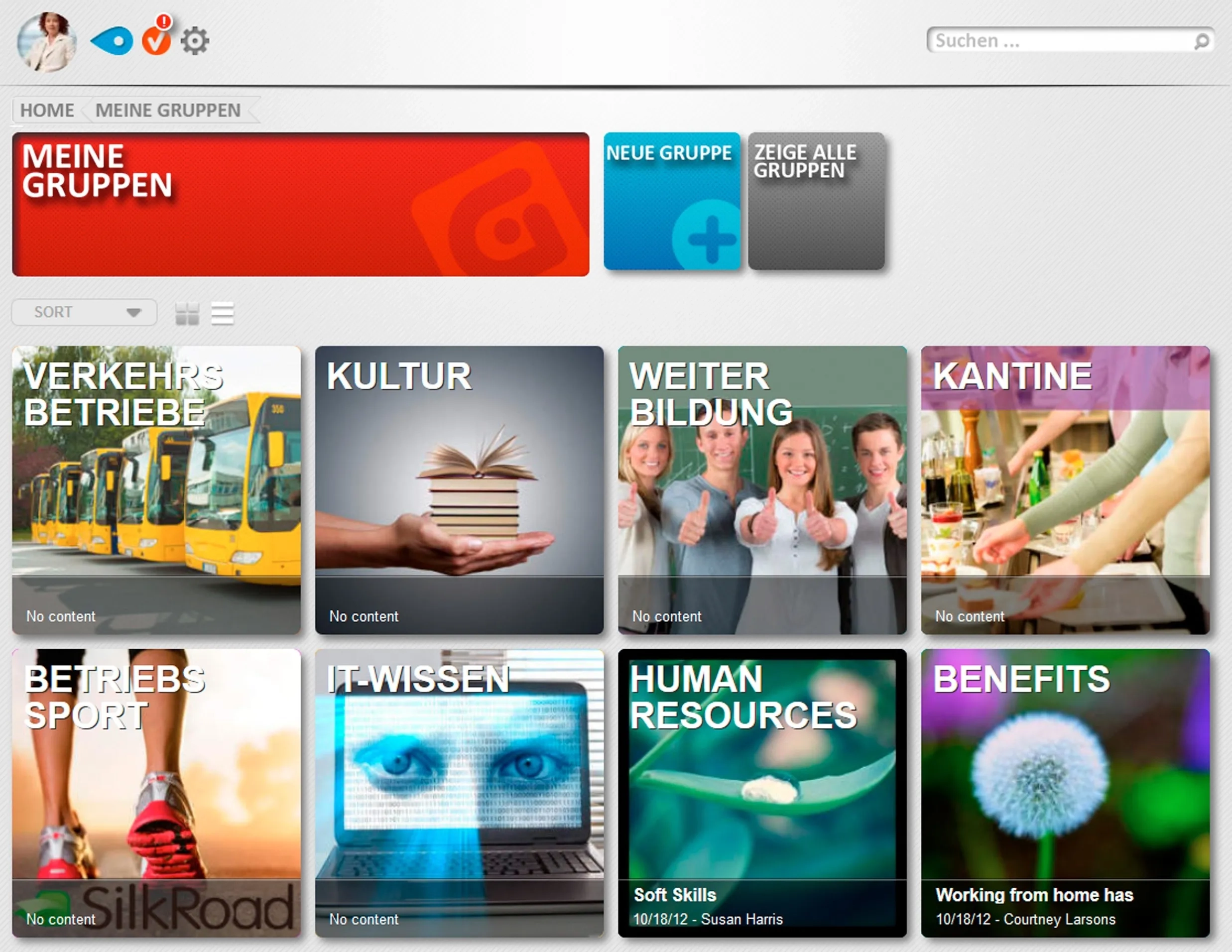Click the red MEINE GRUPPEN banner
This screenshot has width=1232, height=952.
pos(300,204)
